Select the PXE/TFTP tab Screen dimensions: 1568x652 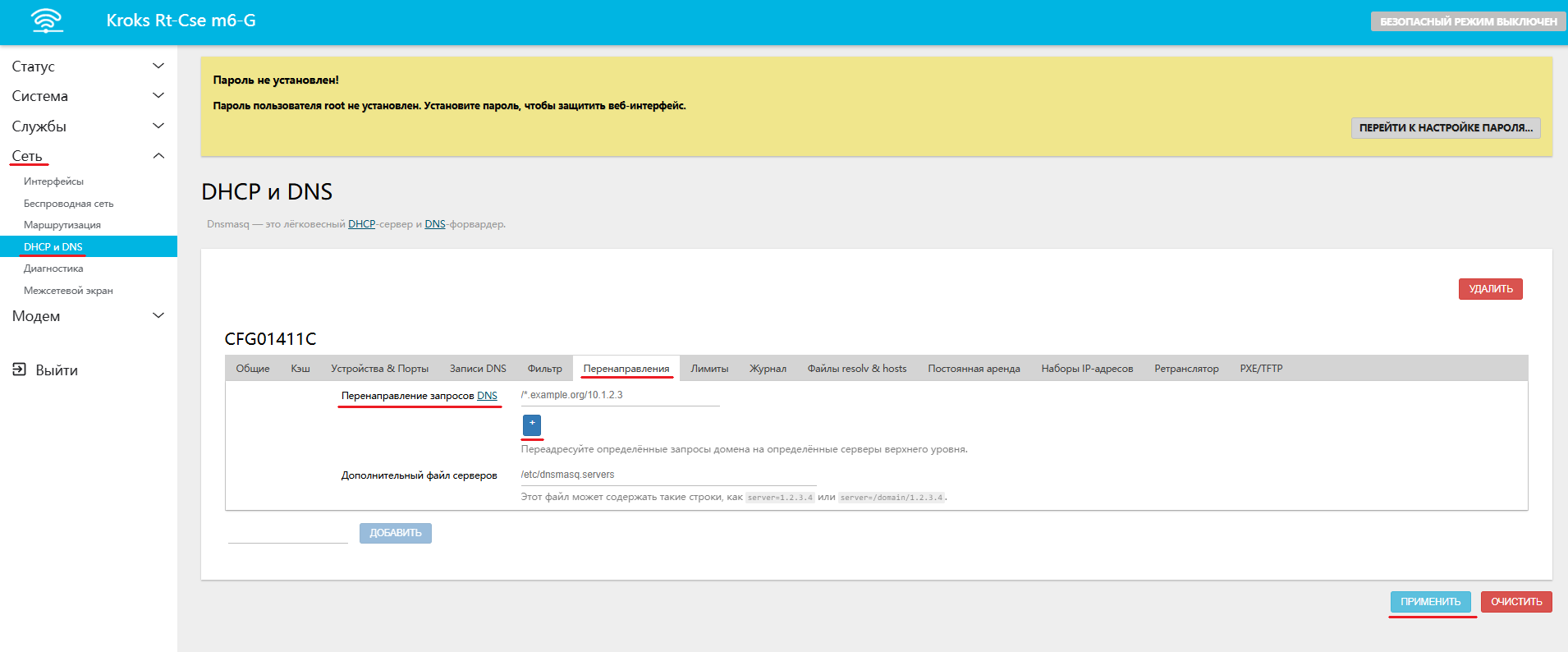coord(1261,369)
